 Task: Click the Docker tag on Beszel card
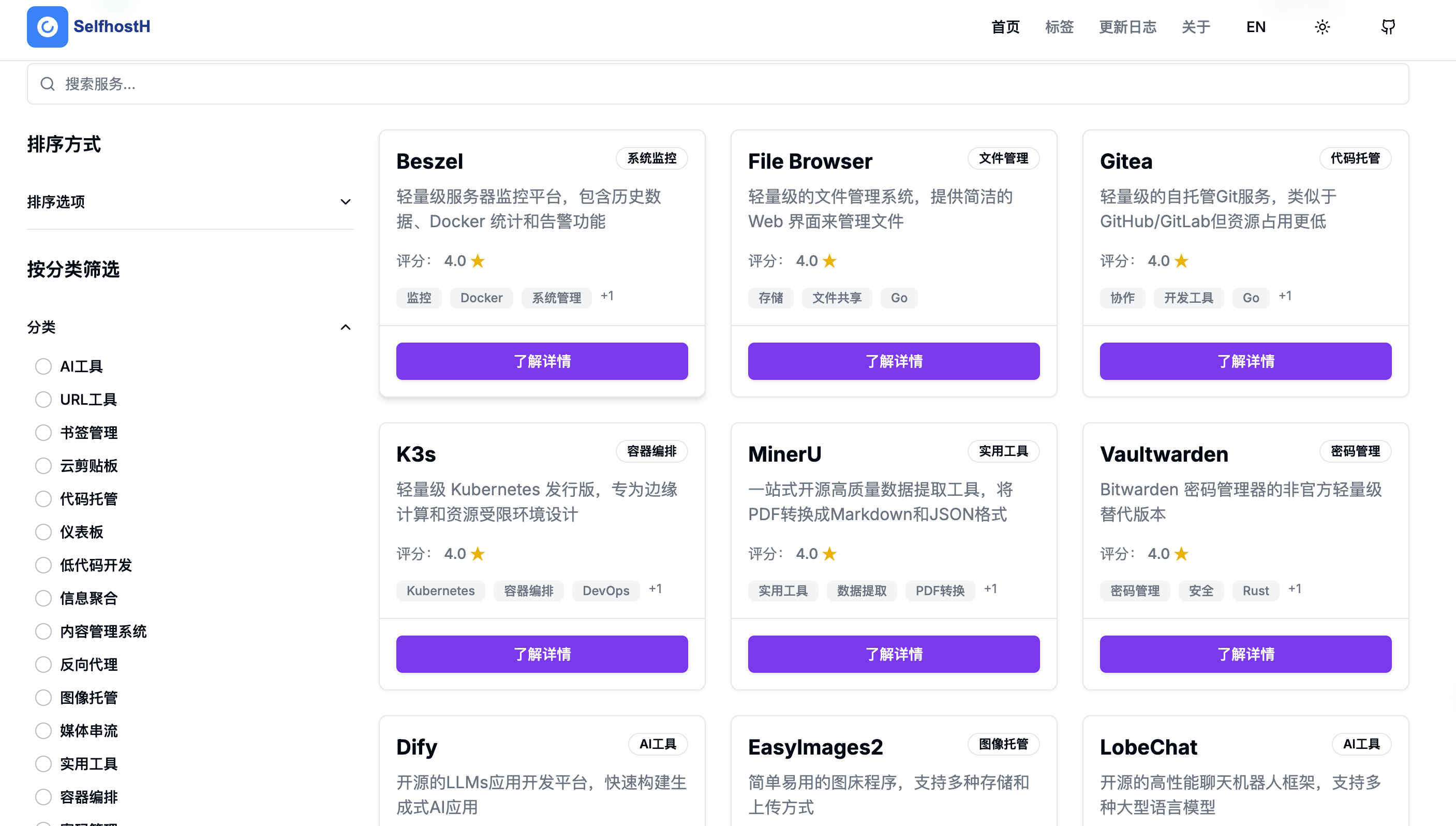tap(481, 298)
